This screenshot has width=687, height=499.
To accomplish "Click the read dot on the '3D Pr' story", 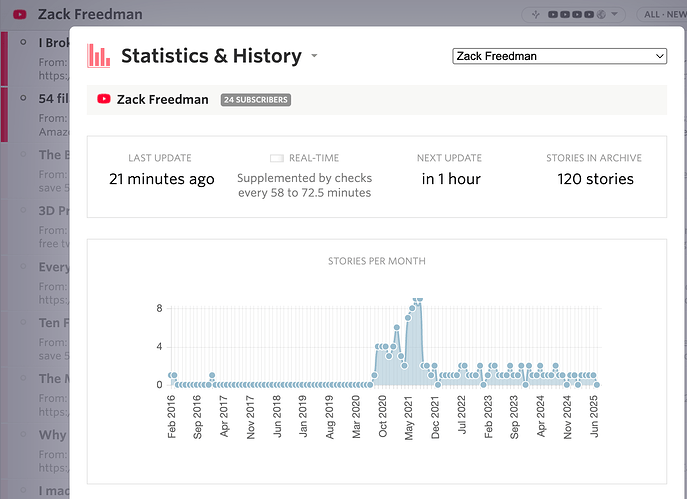I will click(x=23, y=210).
